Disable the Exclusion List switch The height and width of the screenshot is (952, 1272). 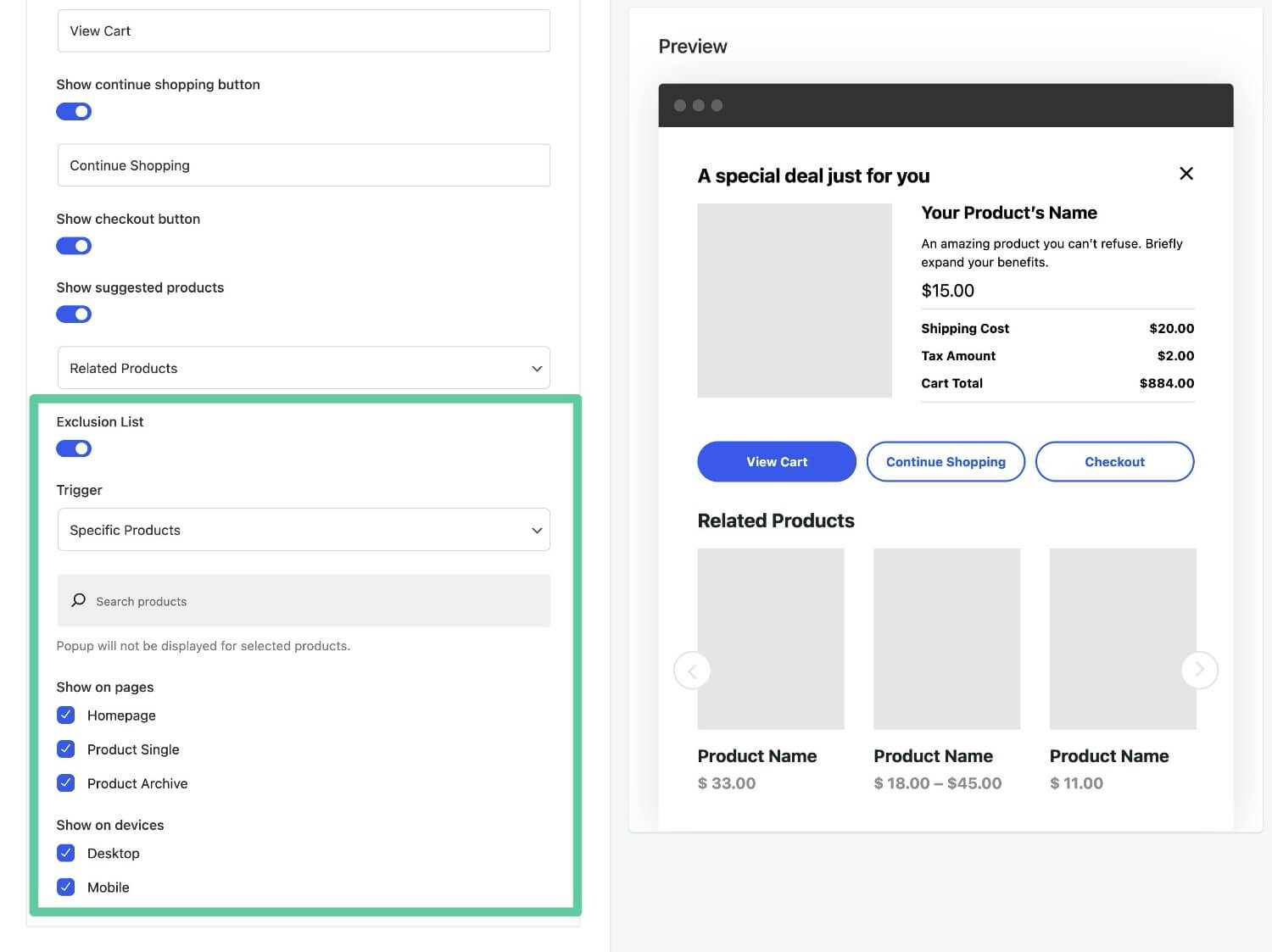click(x=74, y=448)
